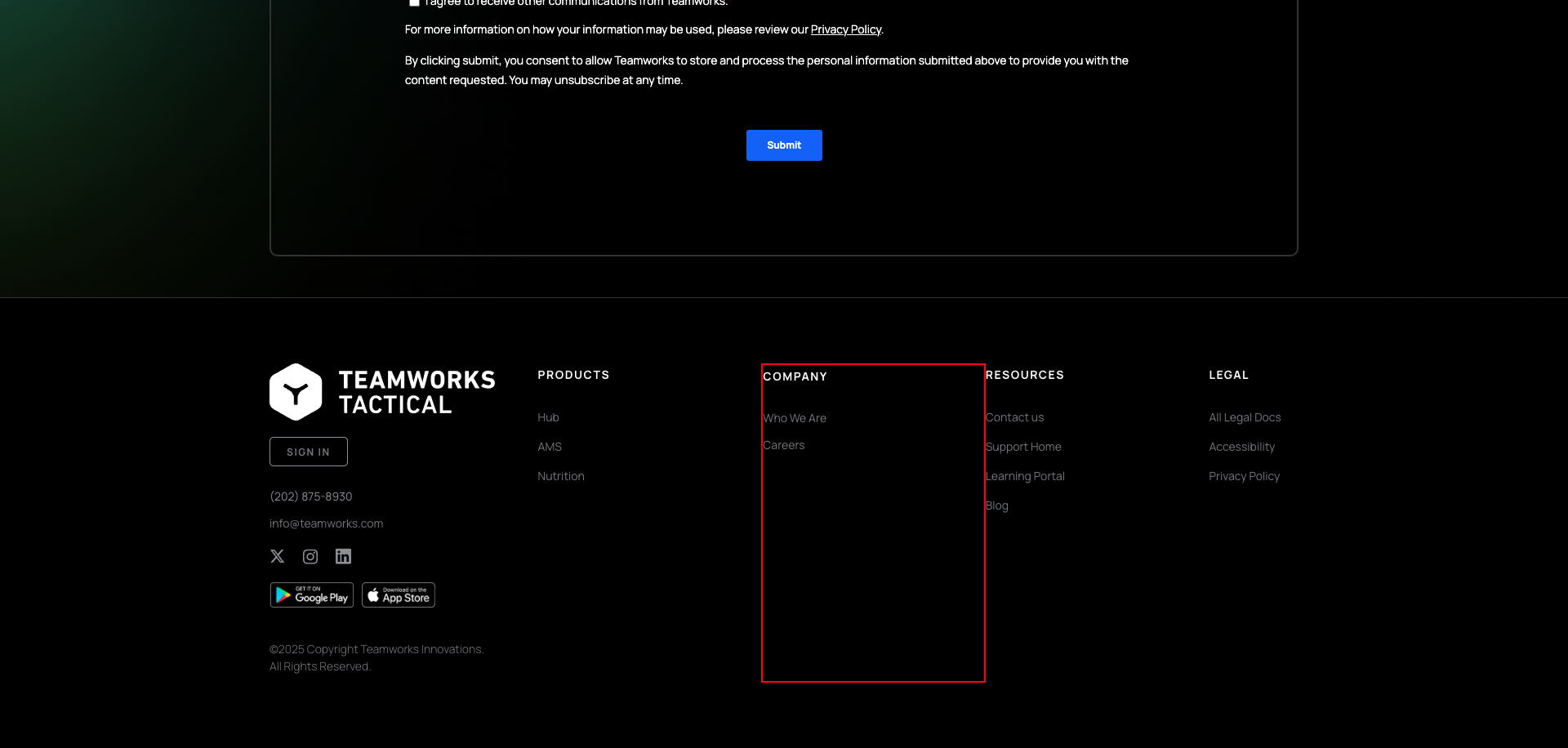Check the agree to communications checkbox

point(415,2)
